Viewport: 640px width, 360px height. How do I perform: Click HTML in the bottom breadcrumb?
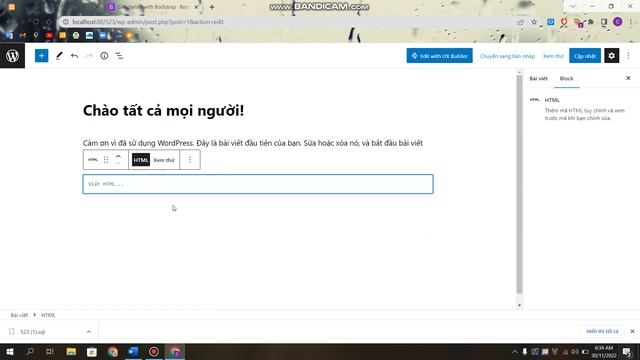click(48, 315)
